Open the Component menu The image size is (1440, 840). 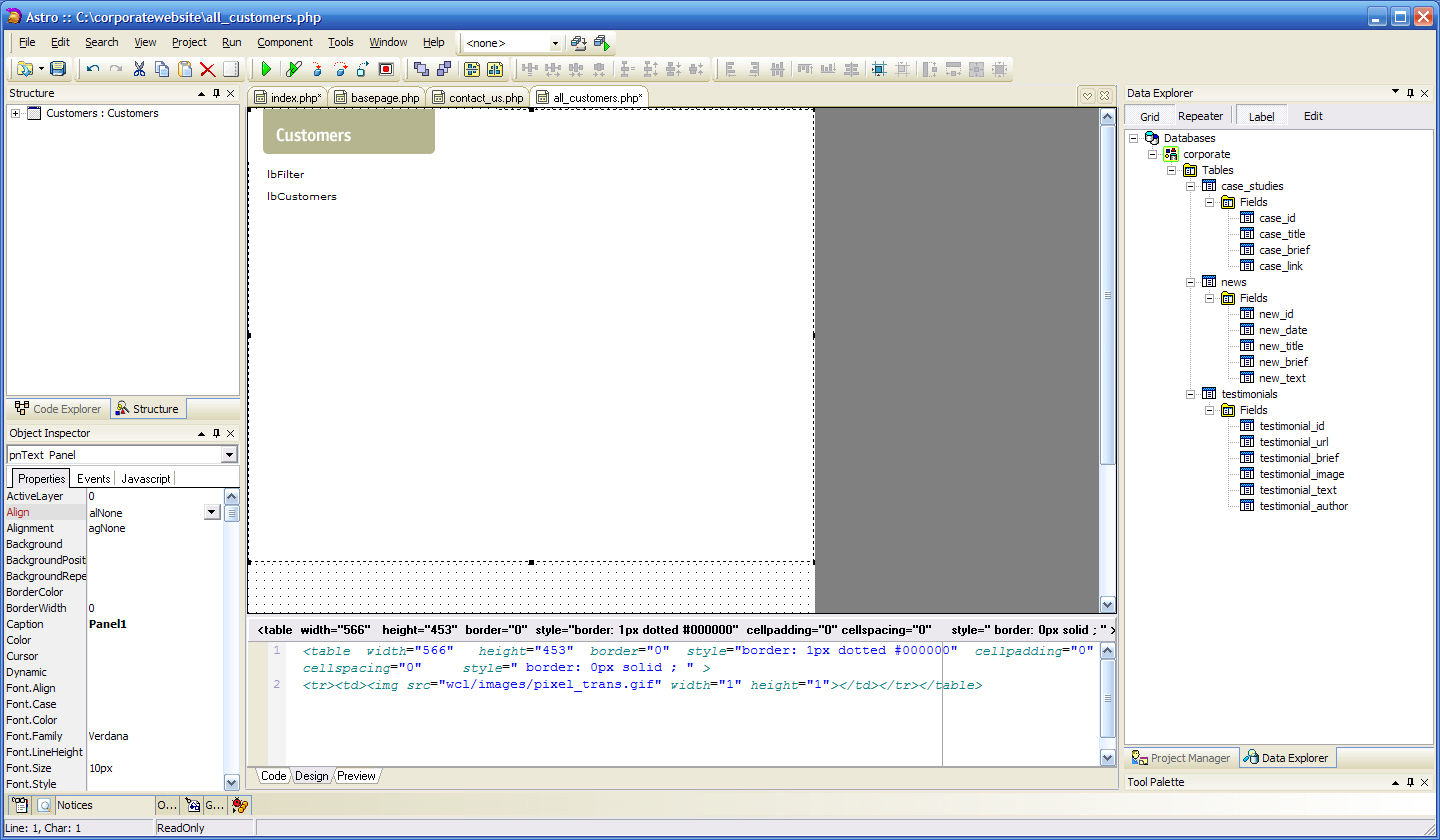pos(284,42)
